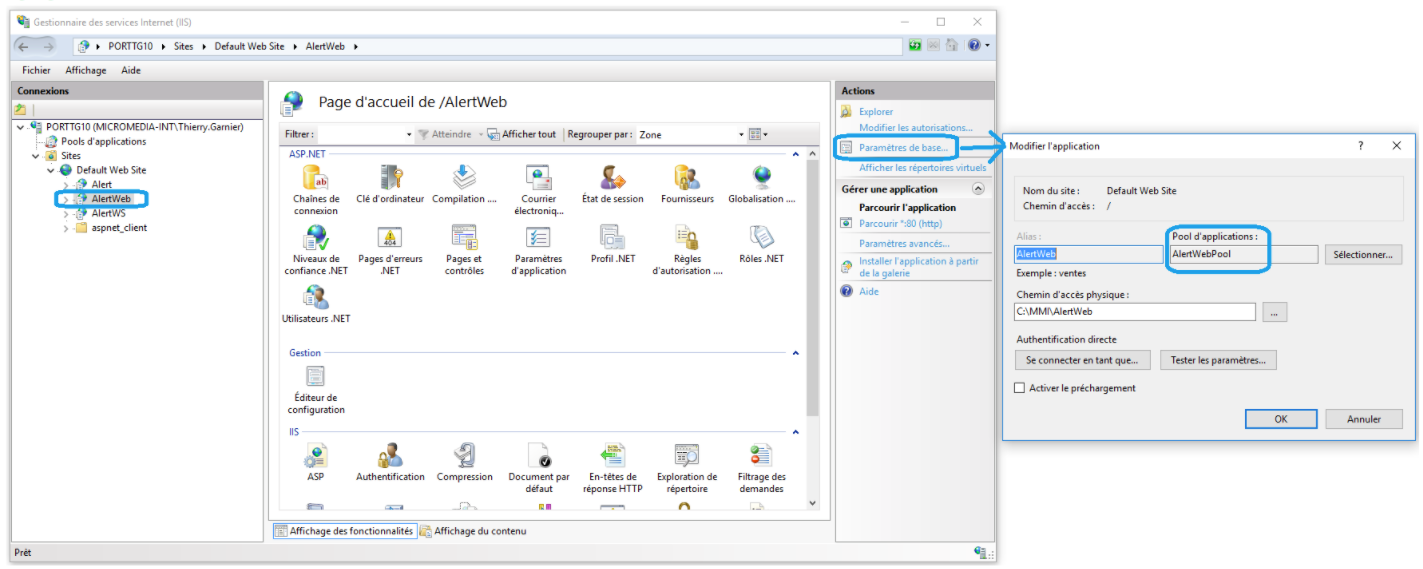Click the Sélectionner... button
This screenshot has width=1423, height=569.
click(x=1363, y=255)
